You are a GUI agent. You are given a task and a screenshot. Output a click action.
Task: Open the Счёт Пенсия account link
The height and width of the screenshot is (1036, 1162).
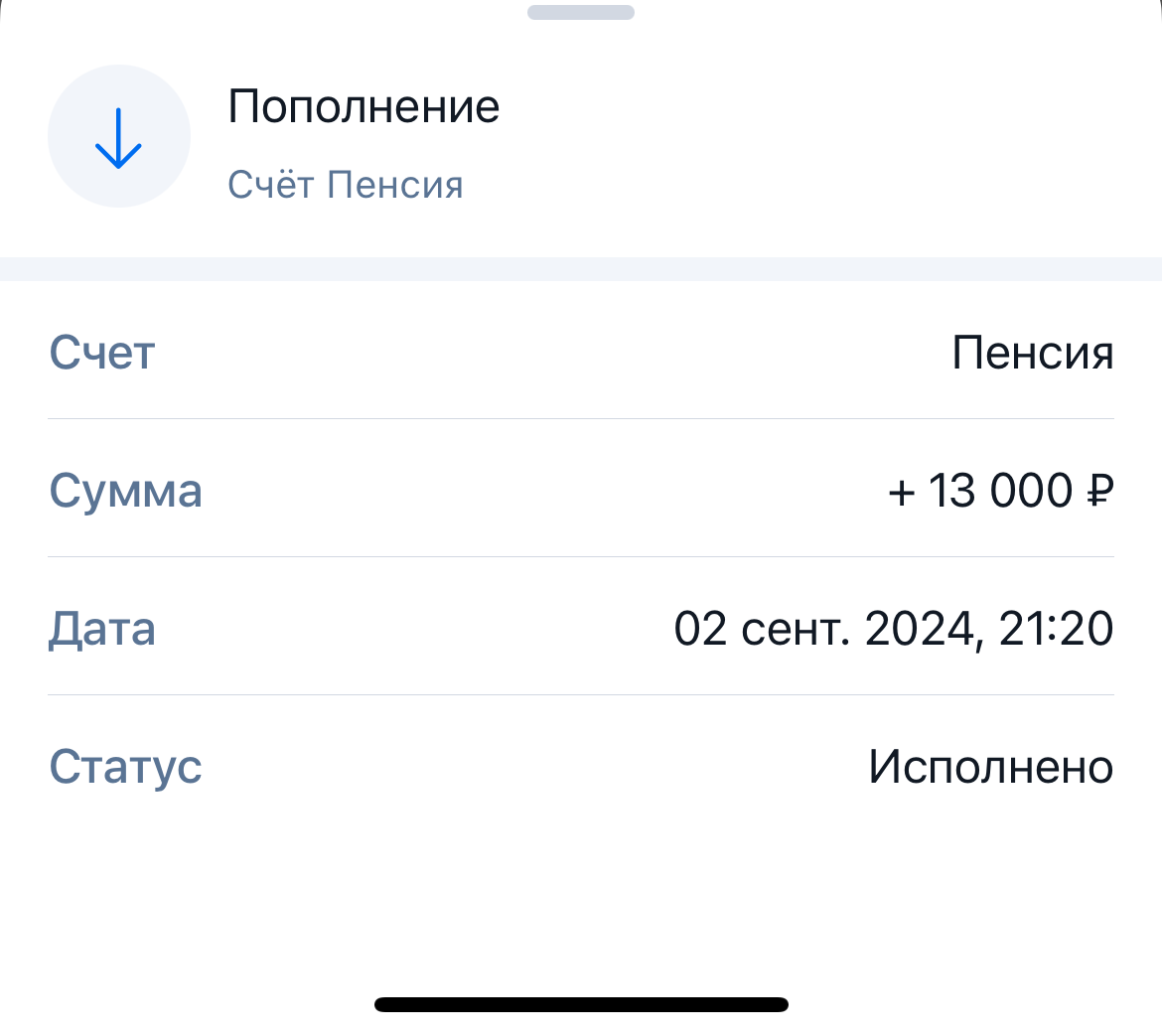[346, 184]
